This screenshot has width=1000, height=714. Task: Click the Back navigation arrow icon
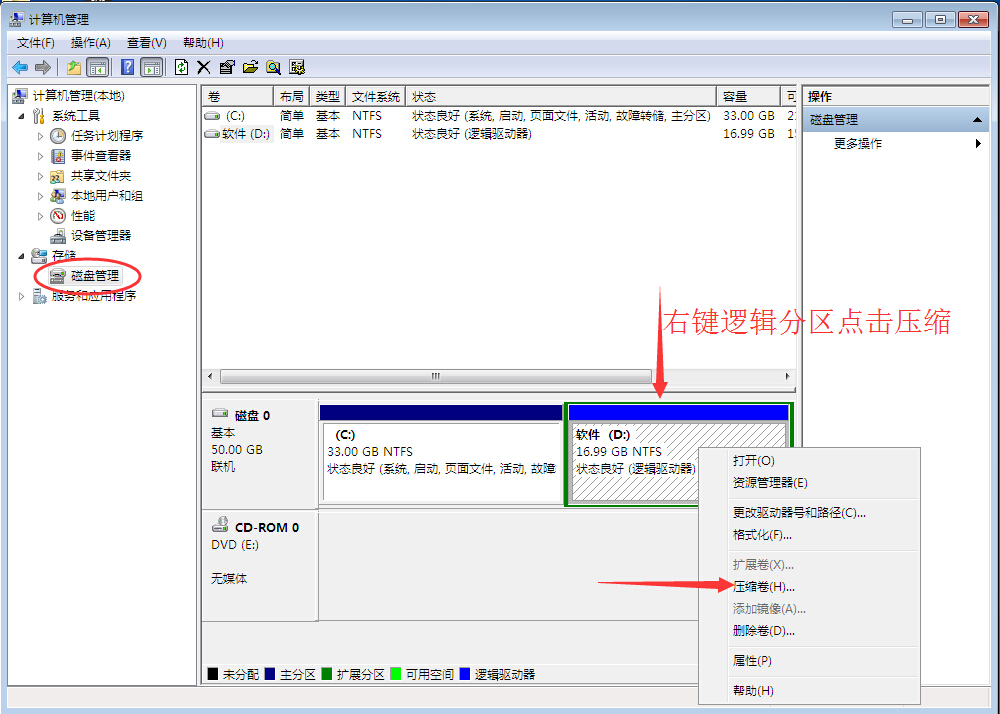[20, 67]
